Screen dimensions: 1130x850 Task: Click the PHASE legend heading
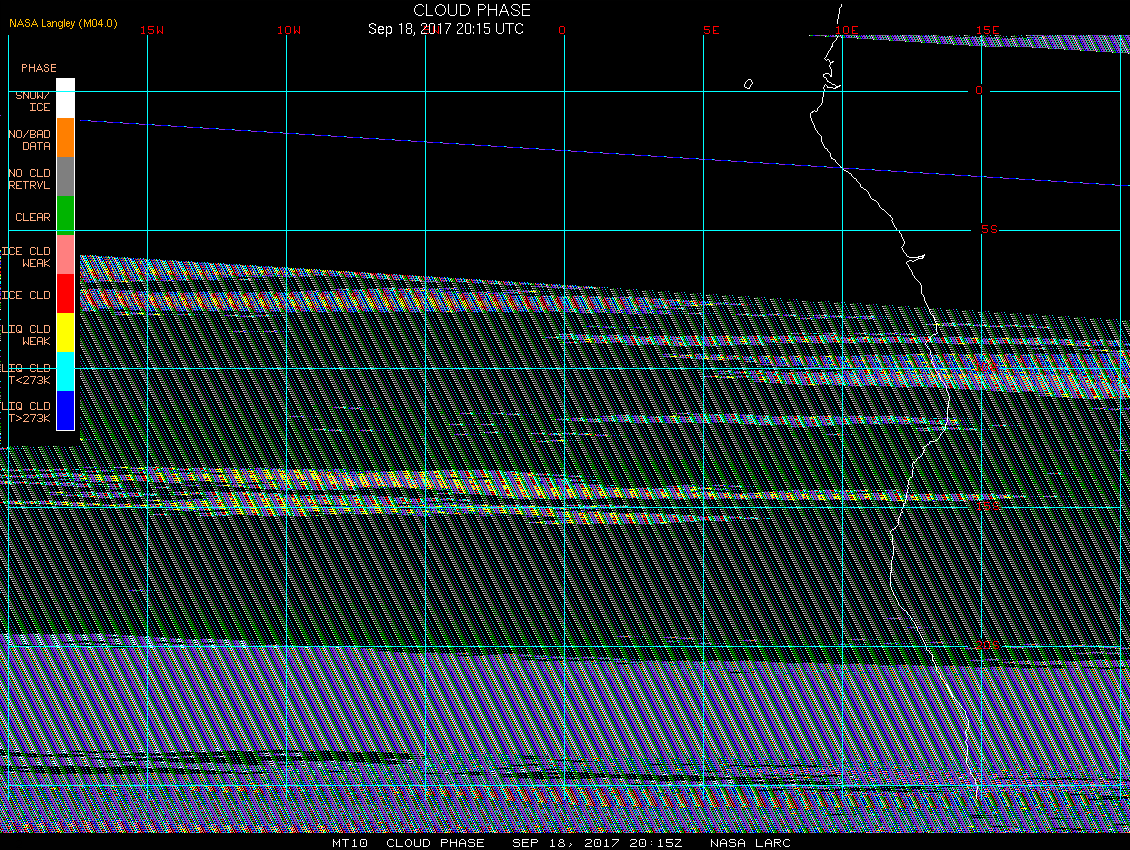[x=39, y=68]
